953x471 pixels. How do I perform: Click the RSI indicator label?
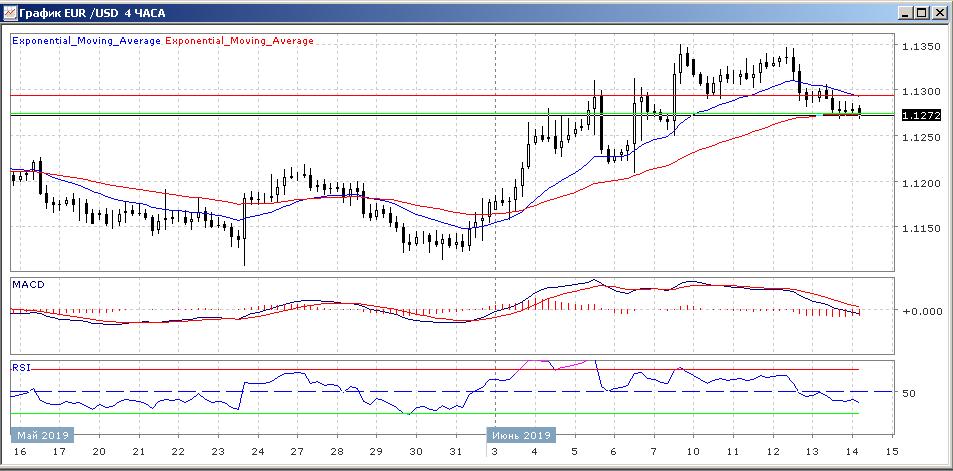click(21, 367)
